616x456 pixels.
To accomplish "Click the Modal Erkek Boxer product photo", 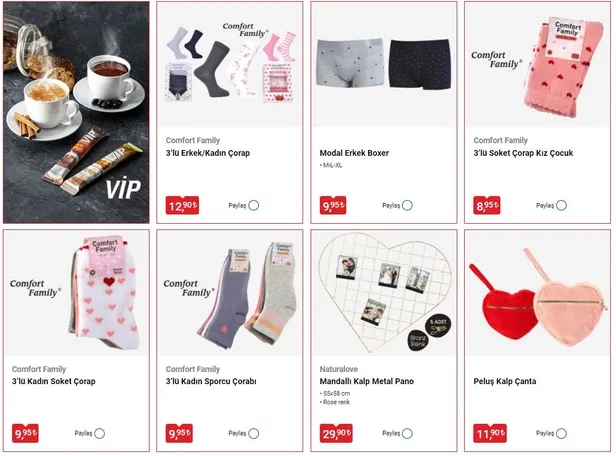I will [x=384, y=64].
